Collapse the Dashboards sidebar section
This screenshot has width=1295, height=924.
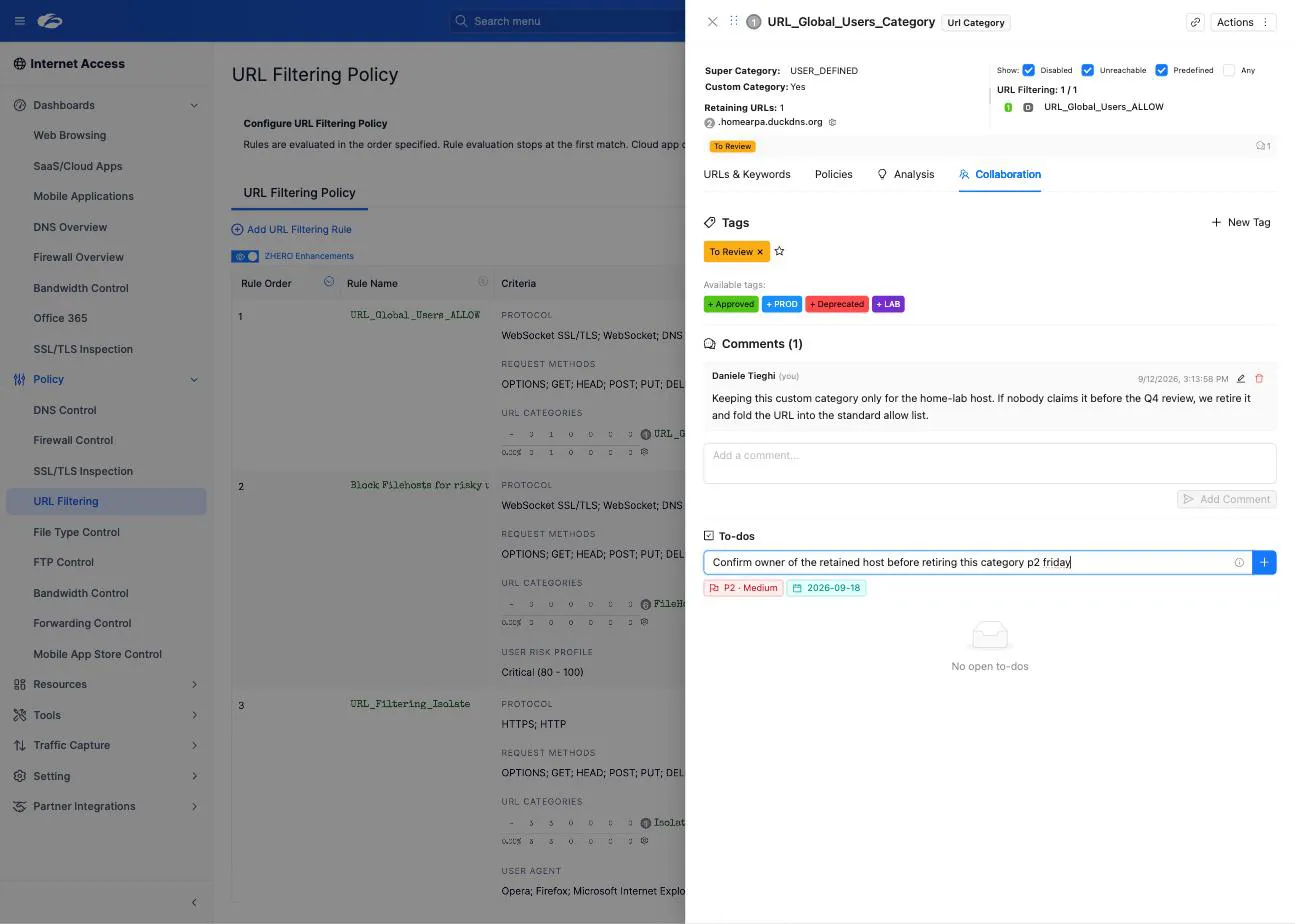tap(194, 105)
